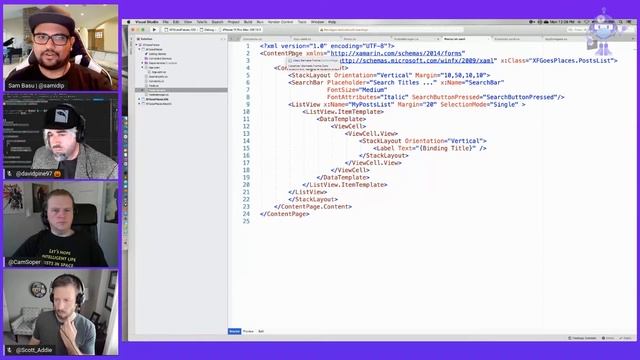The image size is (640, 360).
Task: Click the macOS menu bar clock
Action: pos(562,22)
